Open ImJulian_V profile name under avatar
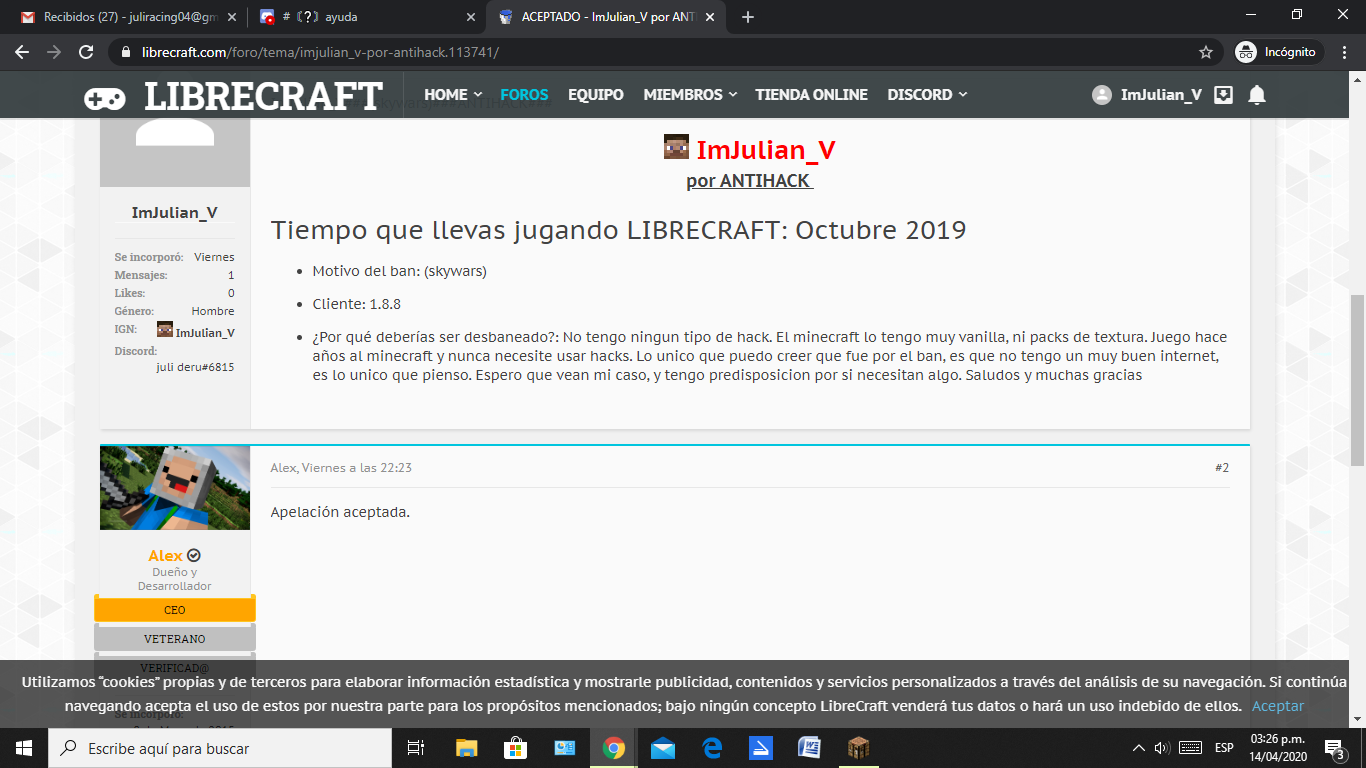The width and height of the screenshot is (1366, 768). 175,212
